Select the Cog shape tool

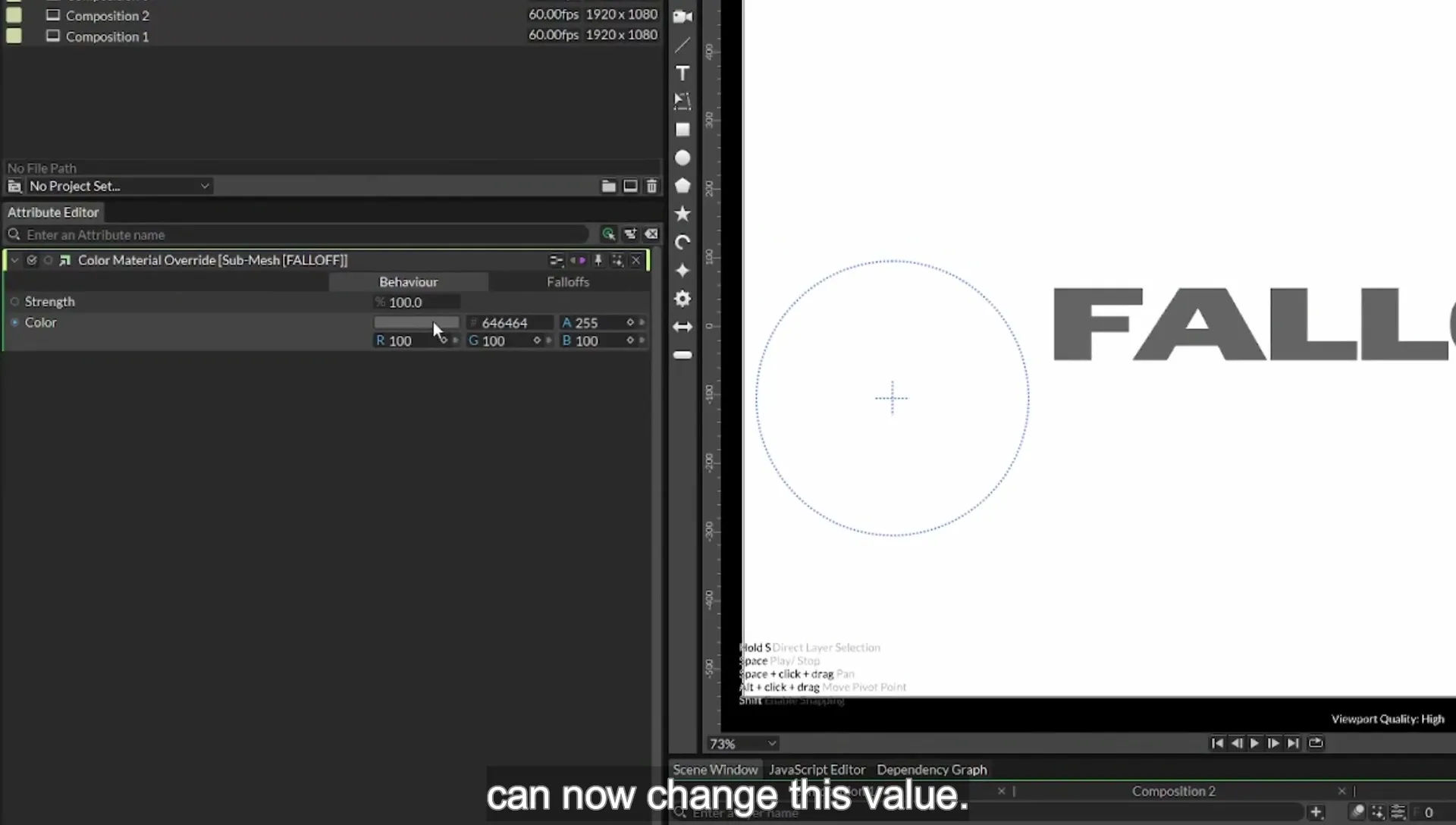coord(682,299)
